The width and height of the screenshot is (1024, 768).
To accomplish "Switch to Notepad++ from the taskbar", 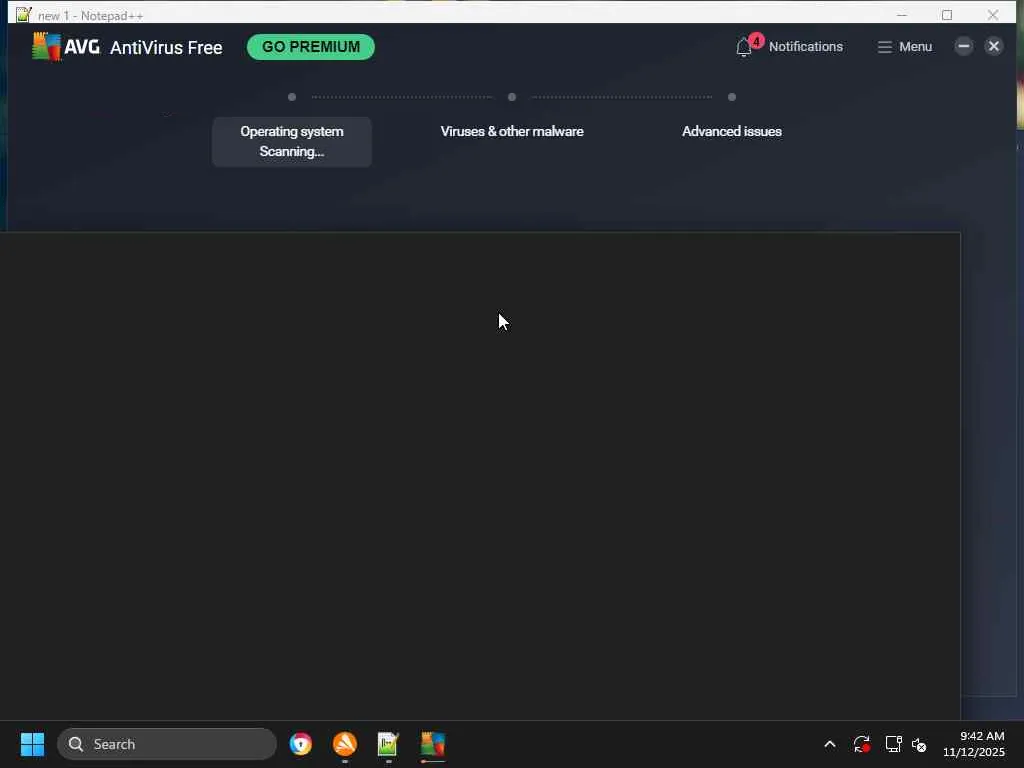I will tap(388, 744).
